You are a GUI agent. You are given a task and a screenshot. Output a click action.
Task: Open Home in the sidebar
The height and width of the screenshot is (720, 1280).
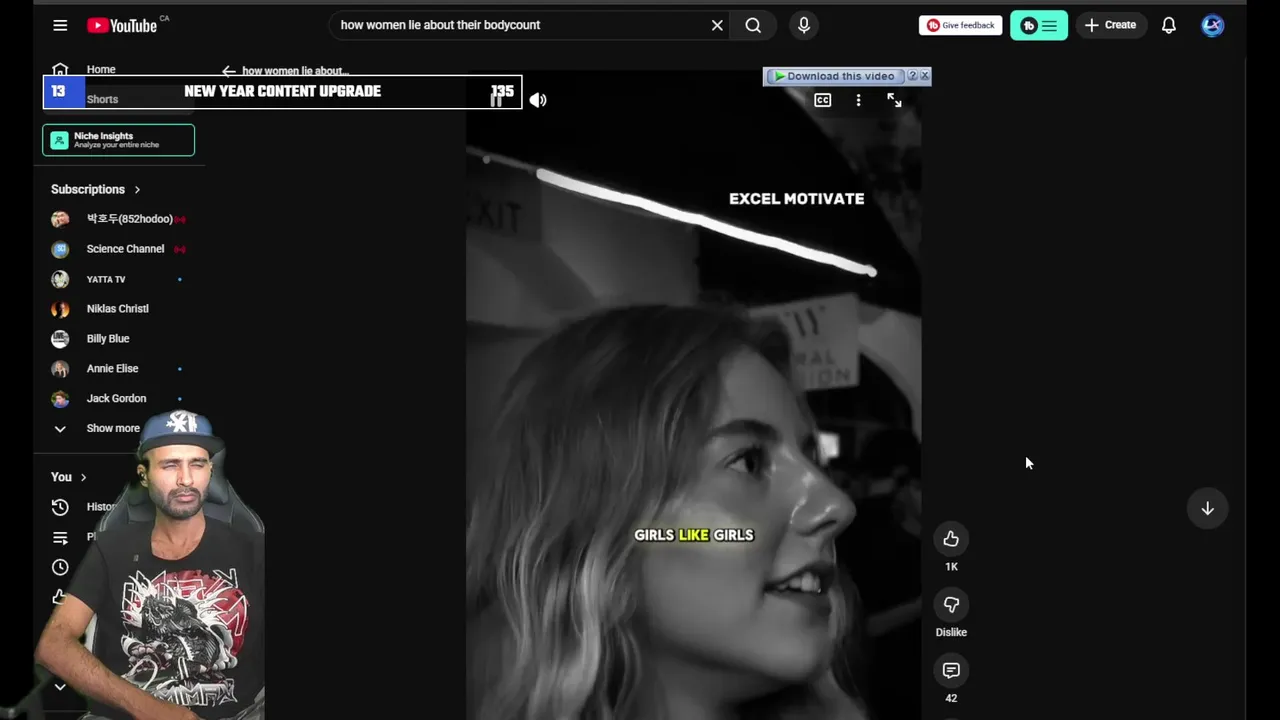tap(100, 69)
